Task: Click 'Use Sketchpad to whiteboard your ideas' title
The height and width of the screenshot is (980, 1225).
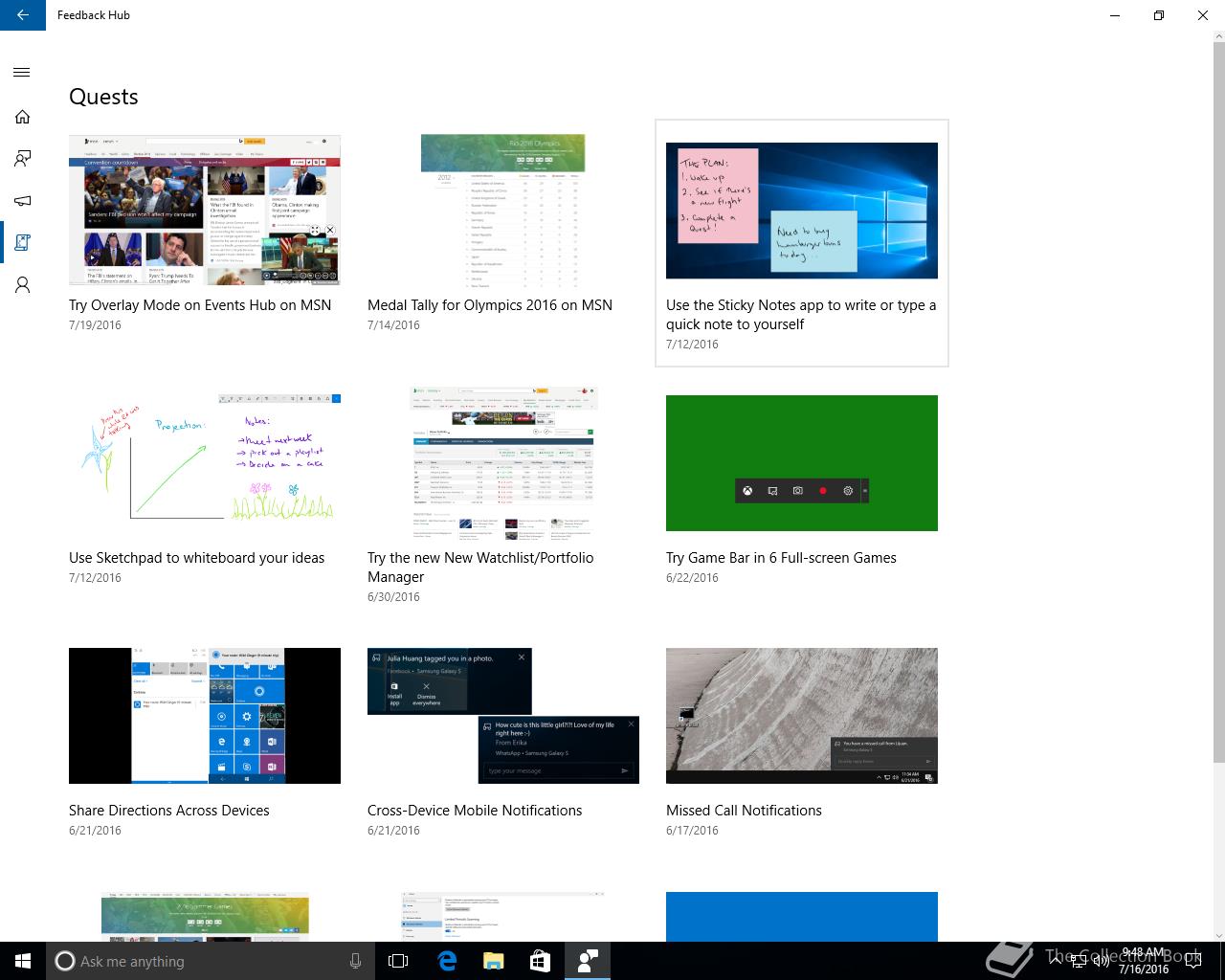Action: (x=197, y=558)
